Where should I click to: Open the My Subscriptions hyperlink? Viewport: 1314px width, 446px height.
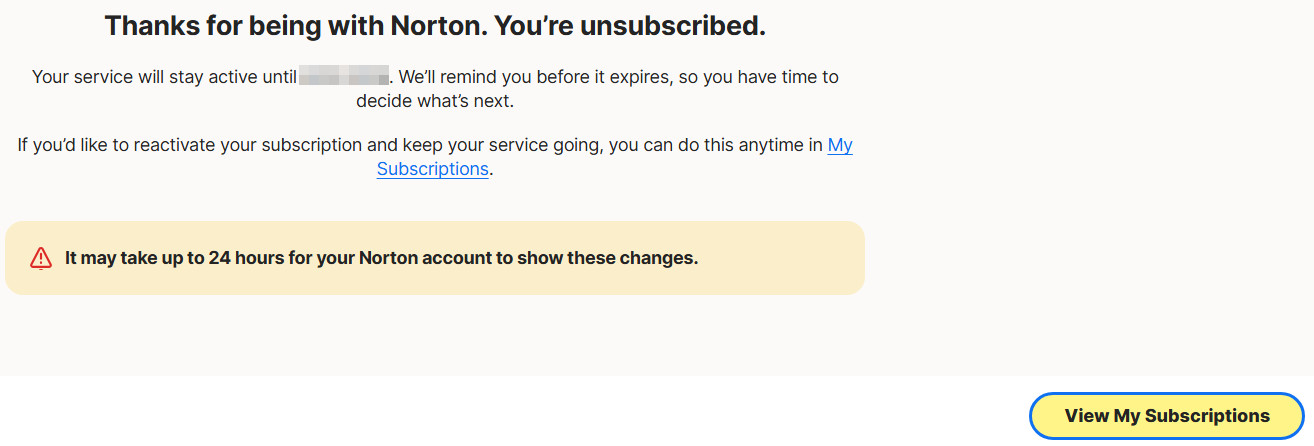pos(432,169)
